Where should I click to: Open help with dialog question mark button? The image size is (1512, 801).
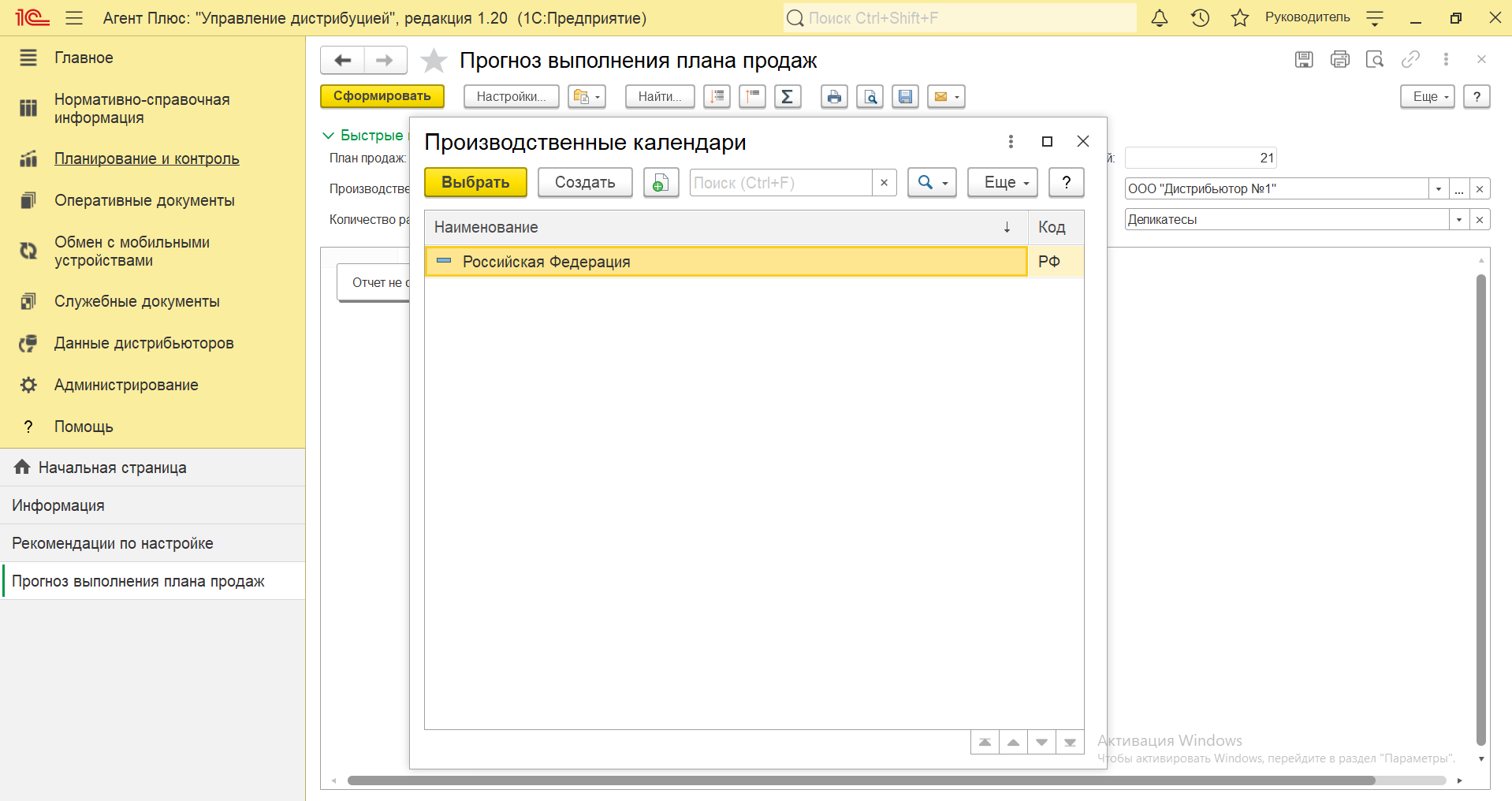click(x=1067, y=182)
